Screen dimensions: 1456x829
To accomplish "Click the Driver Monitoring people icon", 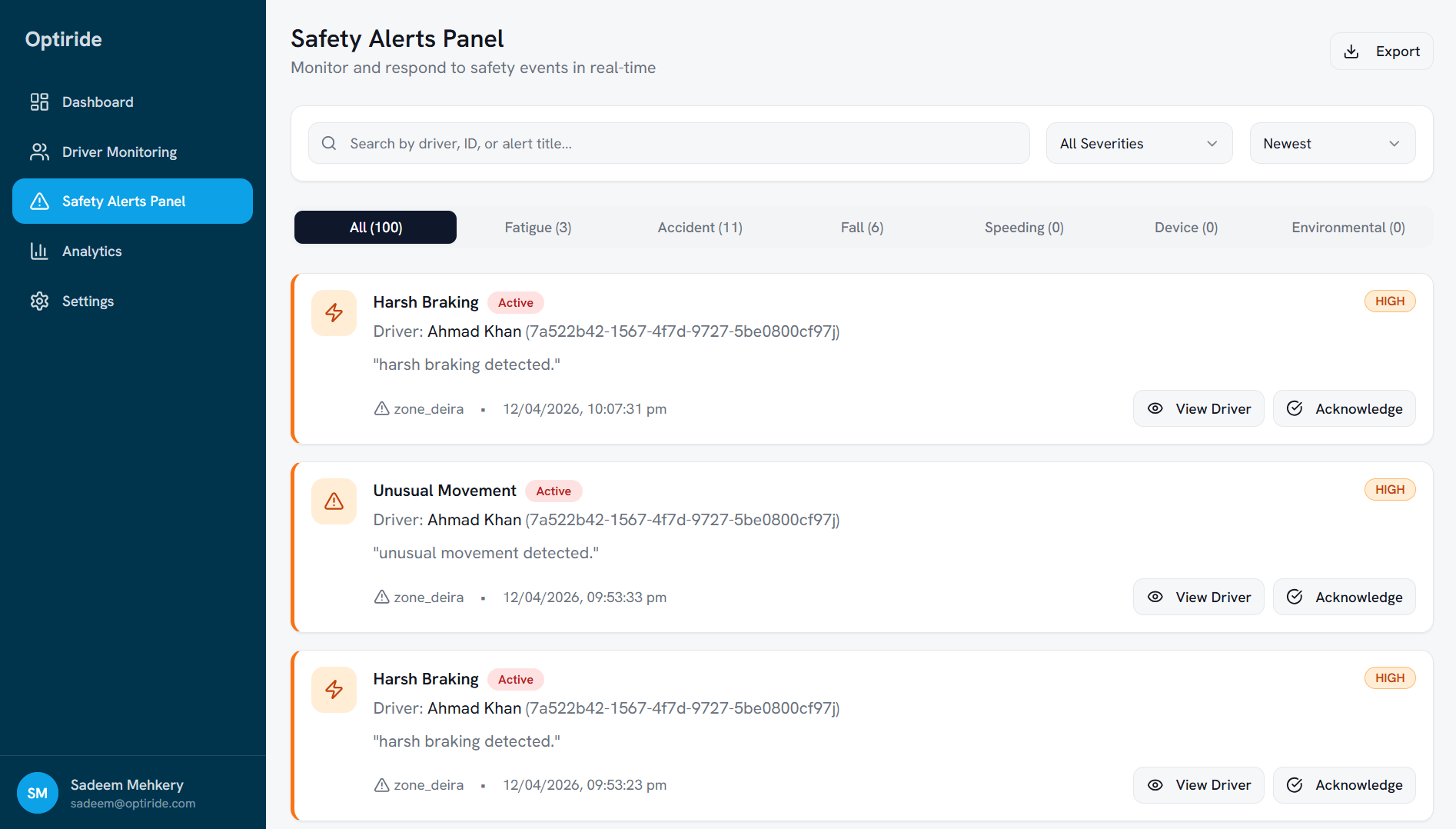I will (x=39, y=151).
